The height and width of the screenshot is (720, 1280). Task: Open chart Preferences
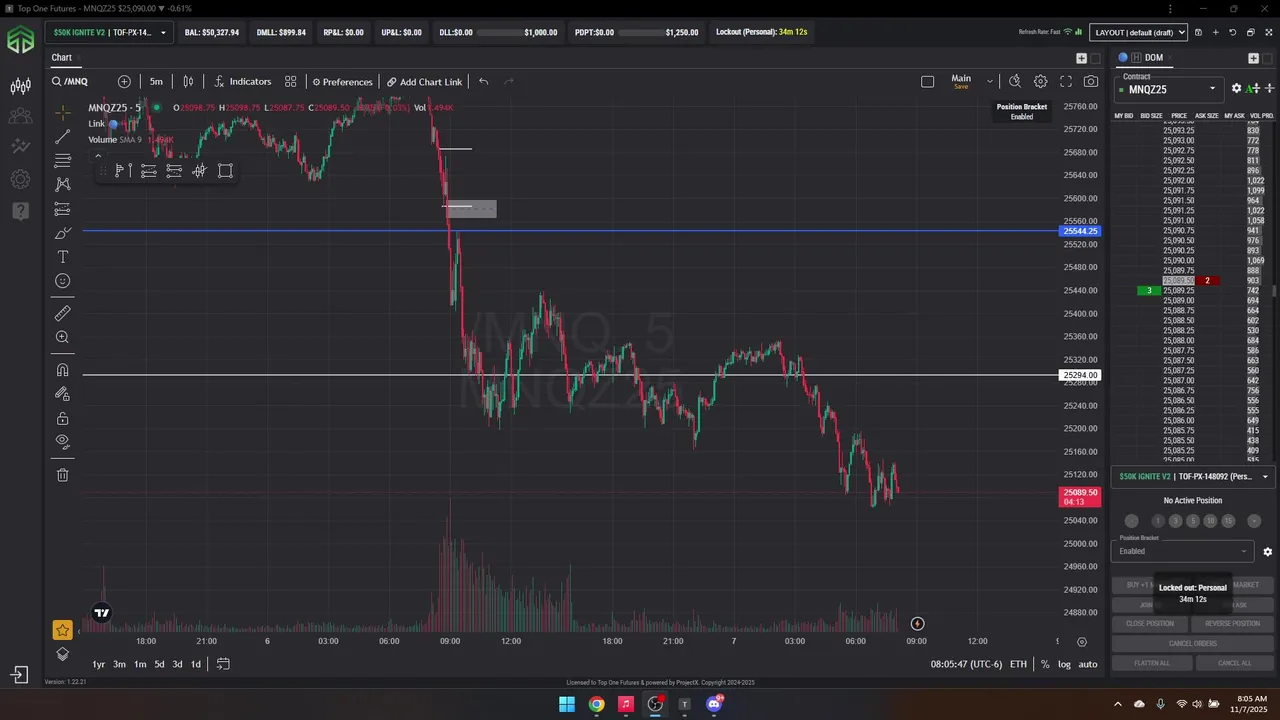pyautogui.click(x=342, y=82)
